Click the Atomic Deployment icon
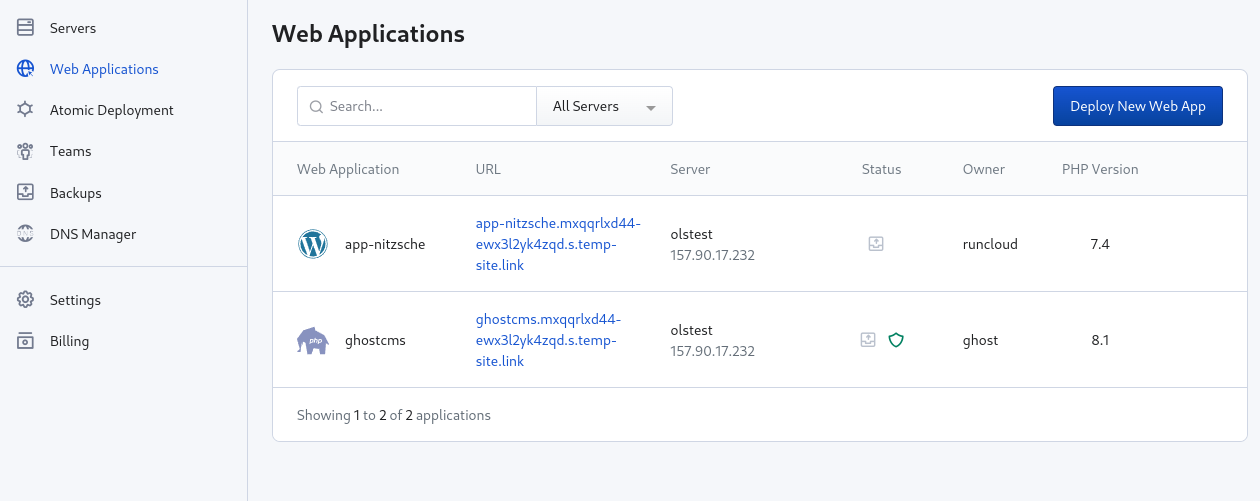Viewport: 1260px width, 501px height. click(26, 110)
